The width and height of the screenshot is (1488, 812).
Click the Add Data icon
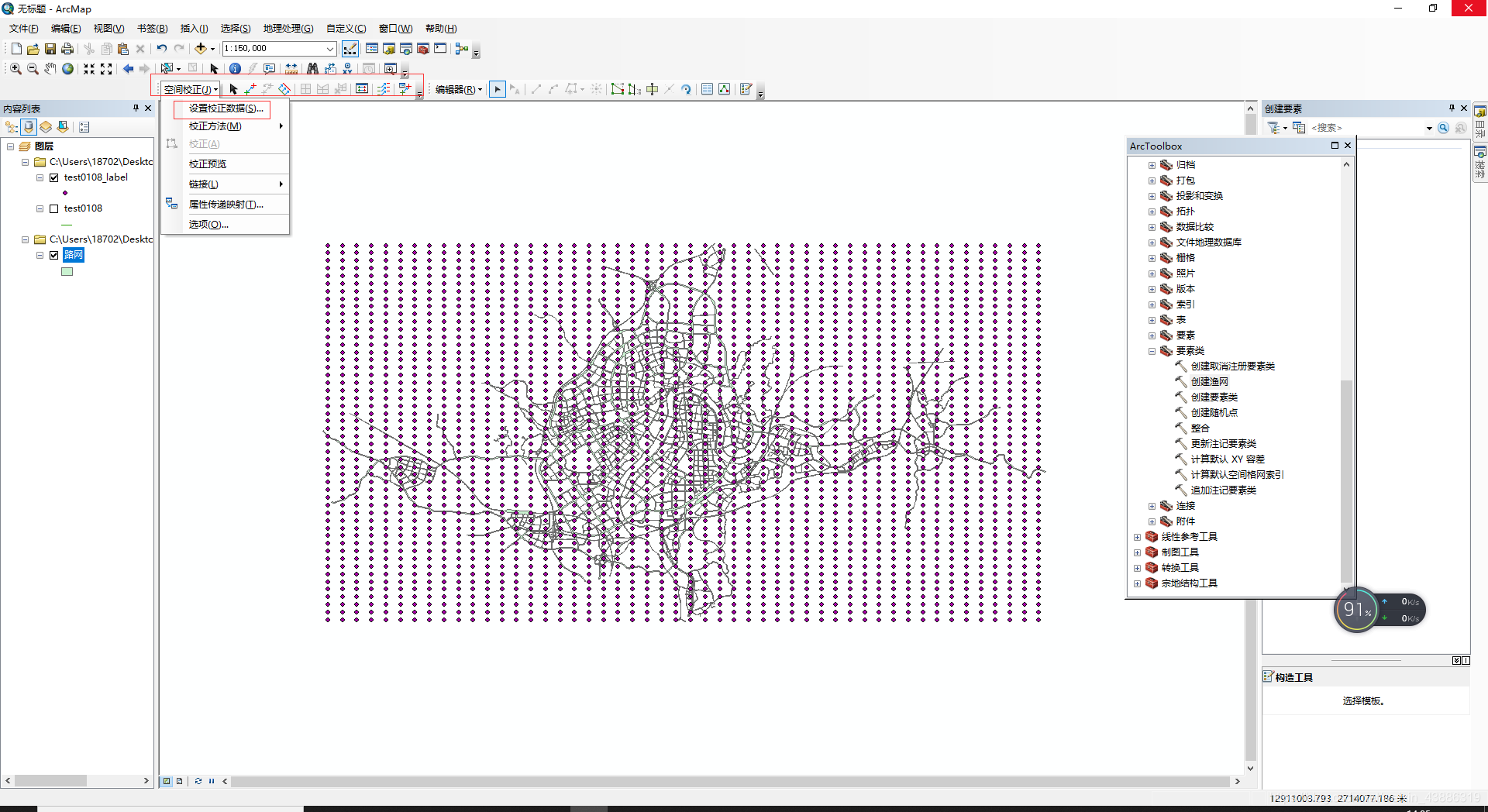pyautogui.click(x=201, y=49)
